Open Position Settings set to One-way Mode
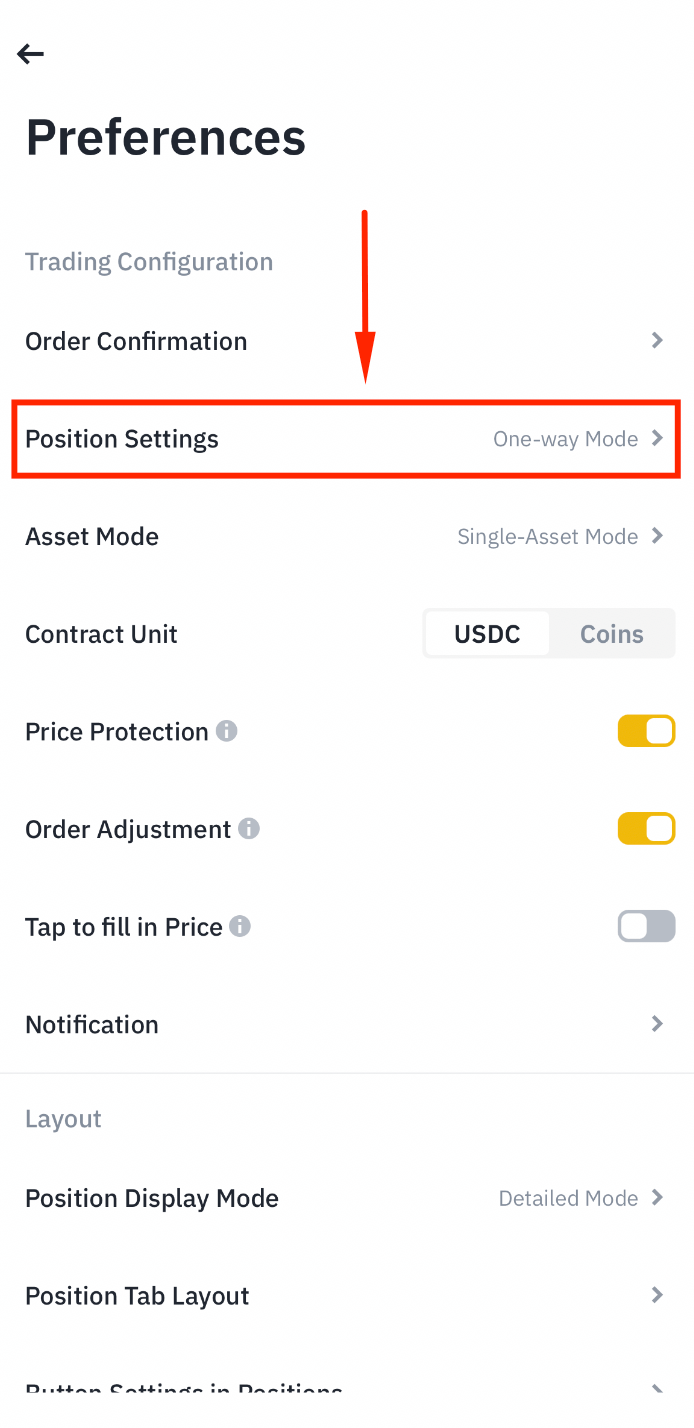This screenshot has width=694, height=1428. (346, 438)
